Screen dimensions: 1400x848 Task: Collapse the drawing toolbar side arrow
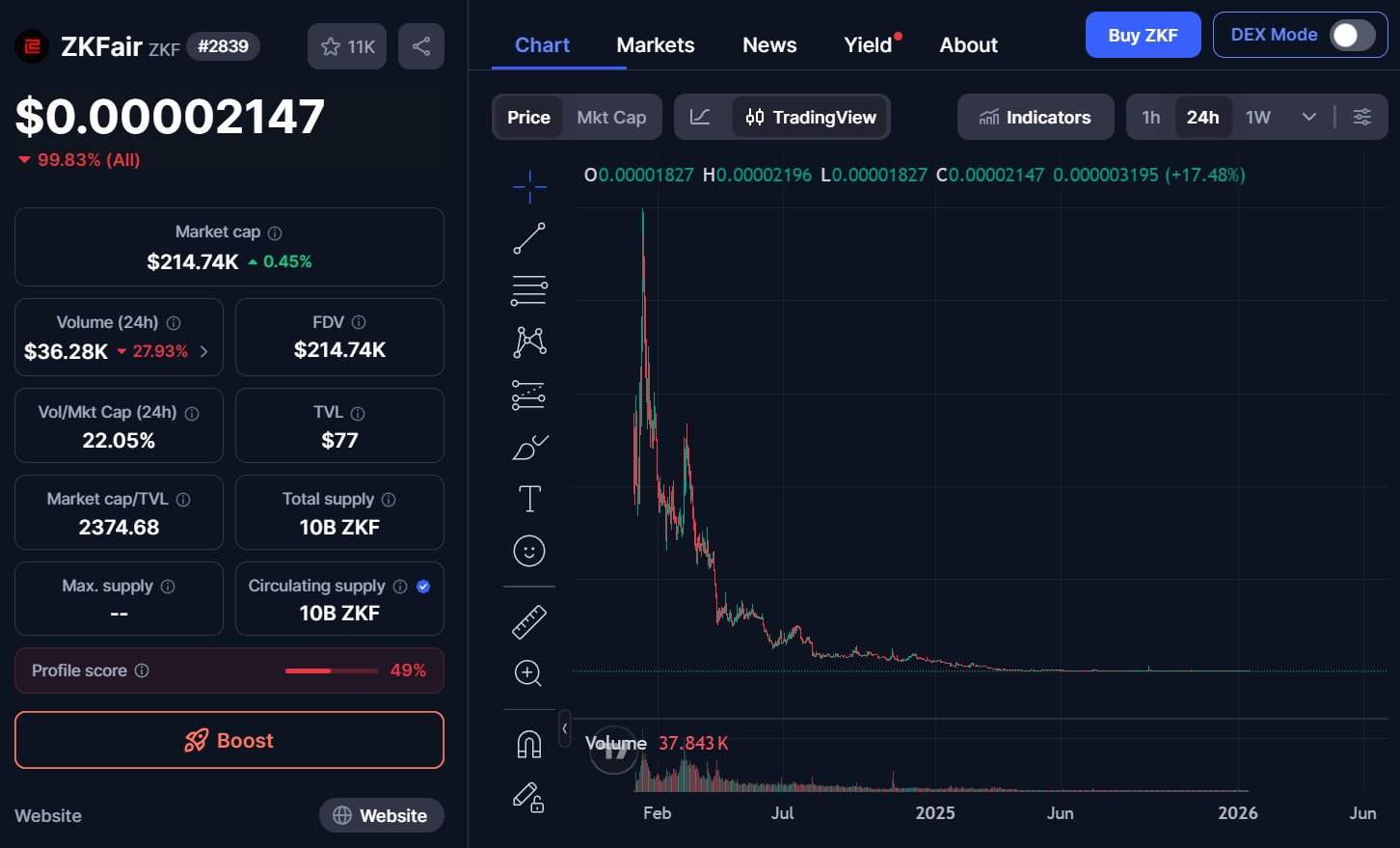coord(565,729)
